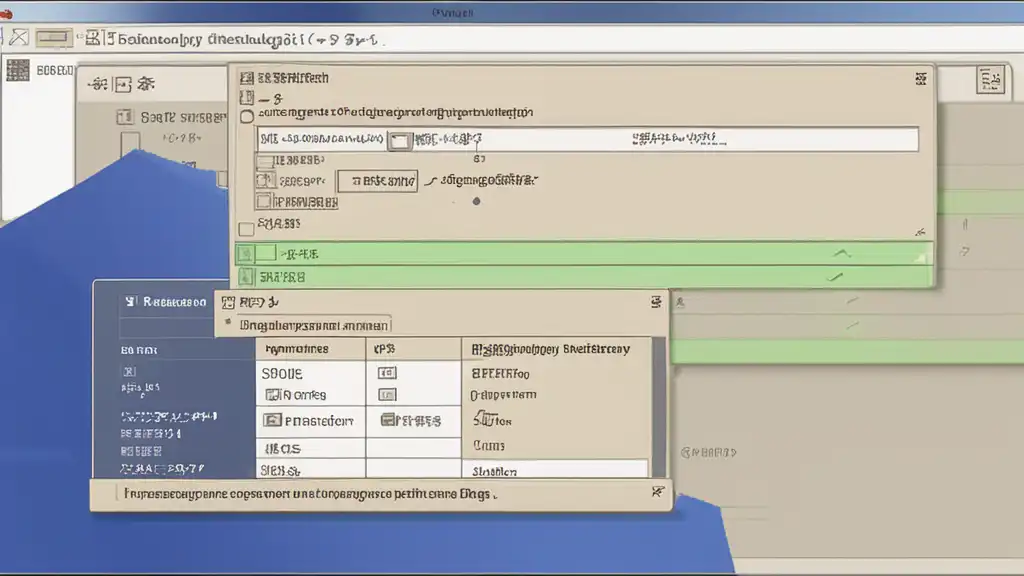Click the wide third column header in the table
The image size is (1024, 576).
(556, 349)
